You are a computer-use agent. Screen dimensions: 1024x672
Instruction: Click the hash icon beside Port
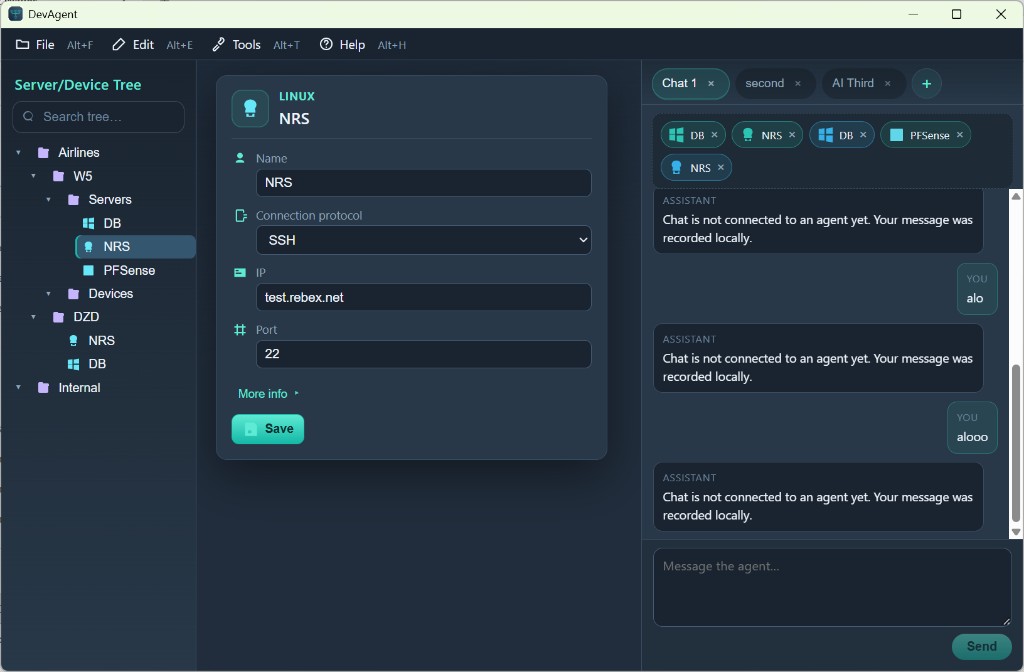pyautogui.click(x=240, y=330)
